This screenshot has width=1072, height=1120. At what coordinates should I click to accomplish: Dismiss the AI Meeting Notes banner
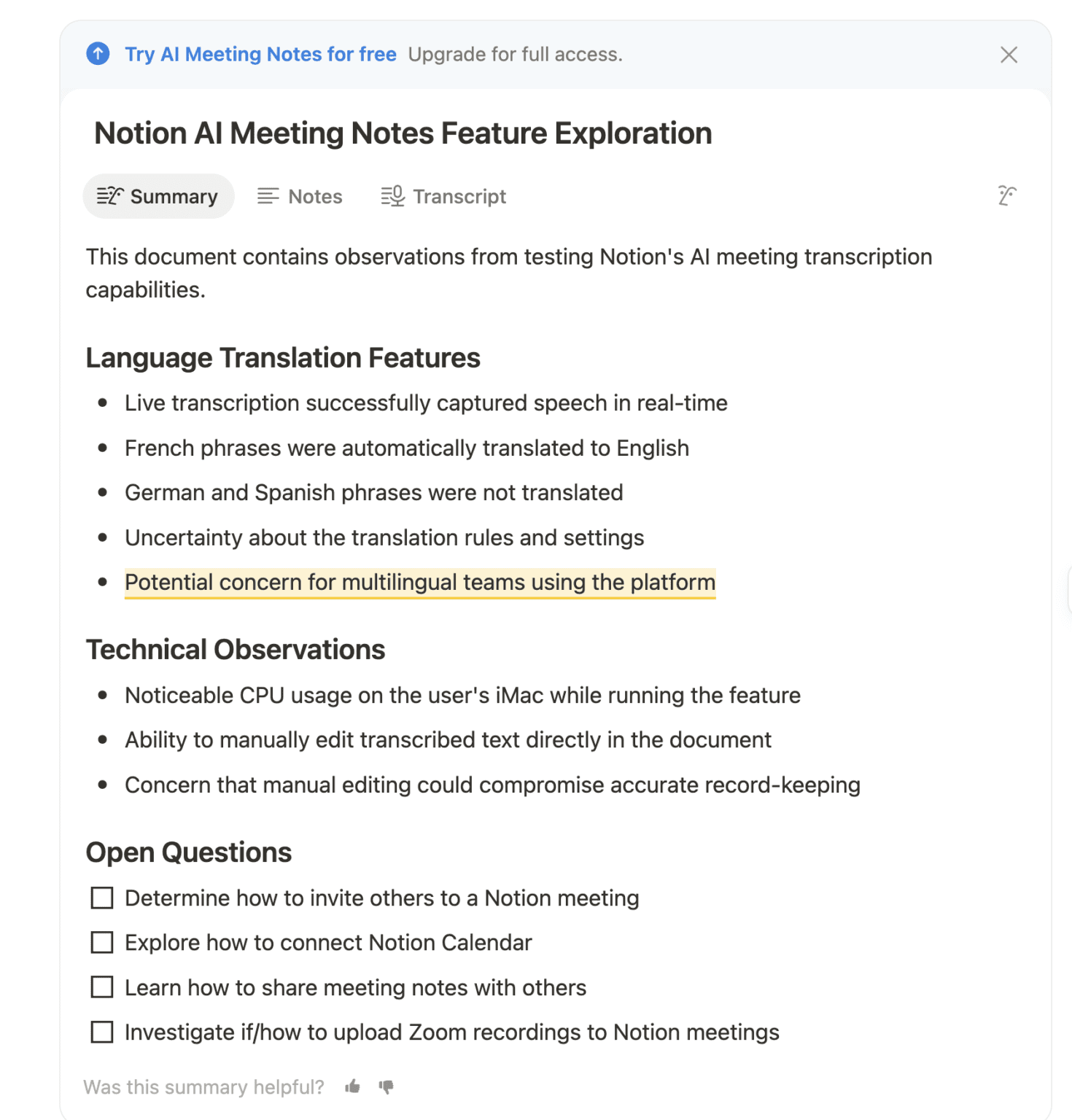tap(1009, 55)
